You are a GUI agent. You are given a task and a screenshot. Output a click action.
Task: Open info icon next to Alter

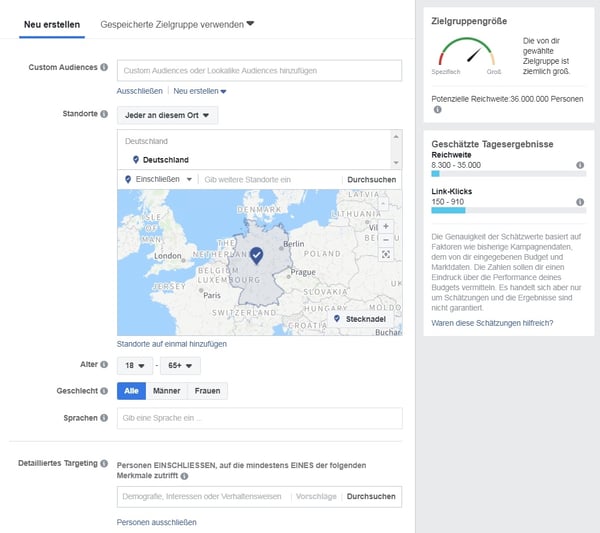104,364
